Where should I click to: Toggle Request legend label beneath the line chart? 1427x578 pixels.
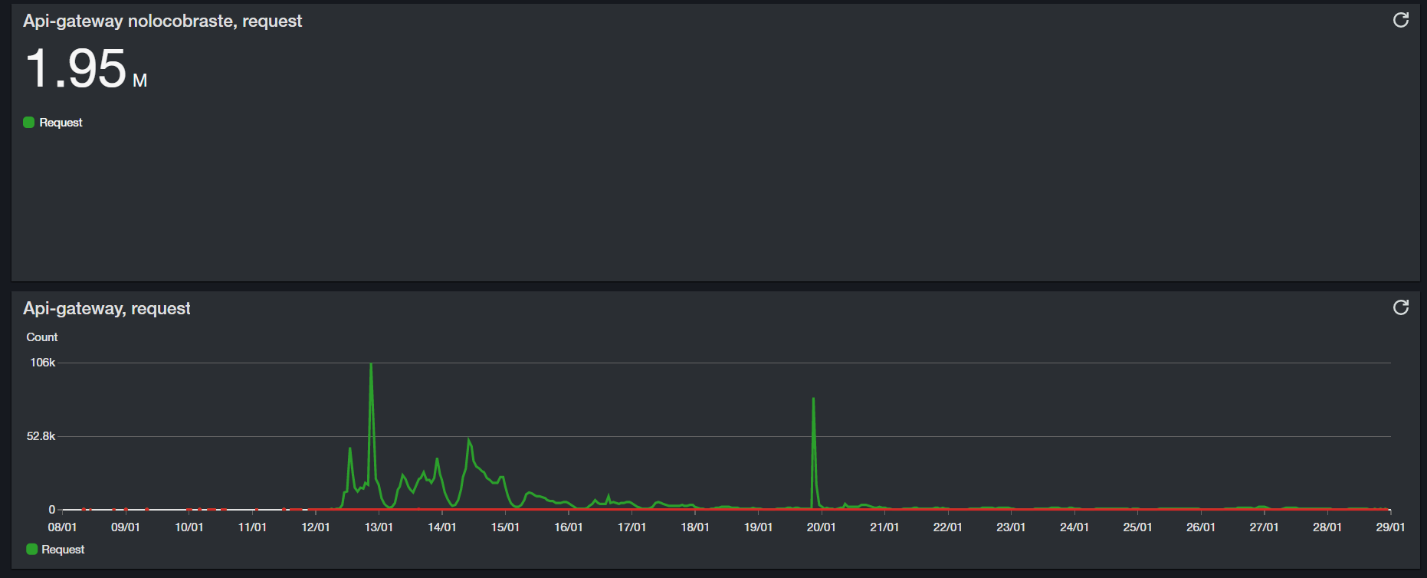[x=63, y=549]
